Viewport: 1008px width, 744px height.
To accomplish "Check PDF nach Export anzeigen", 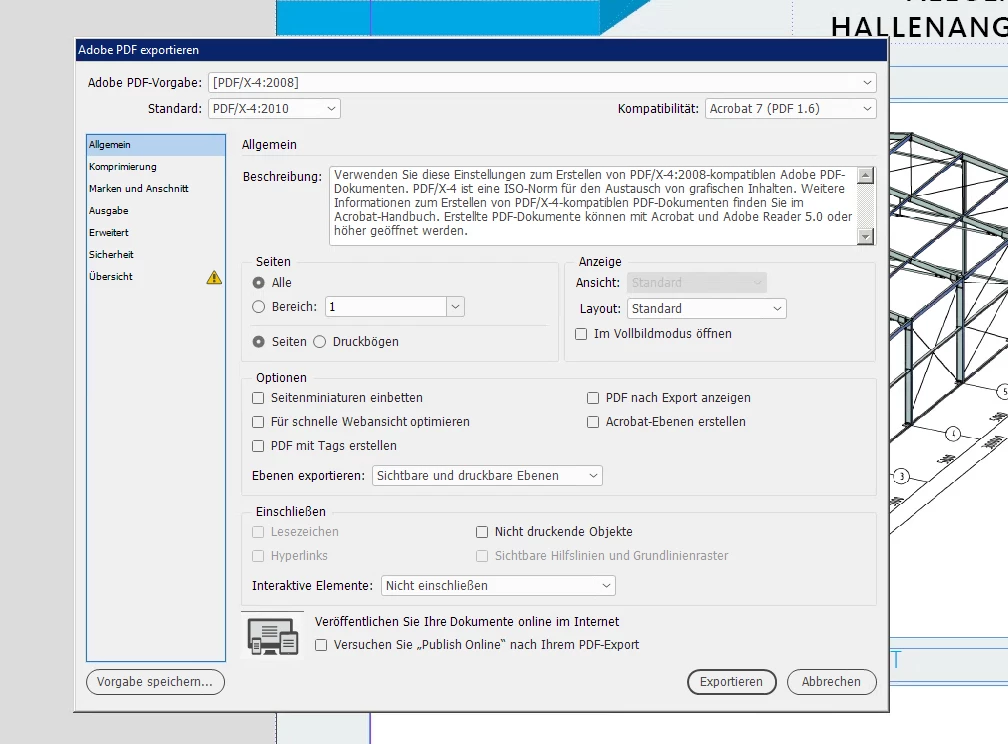I will point(593,398).
